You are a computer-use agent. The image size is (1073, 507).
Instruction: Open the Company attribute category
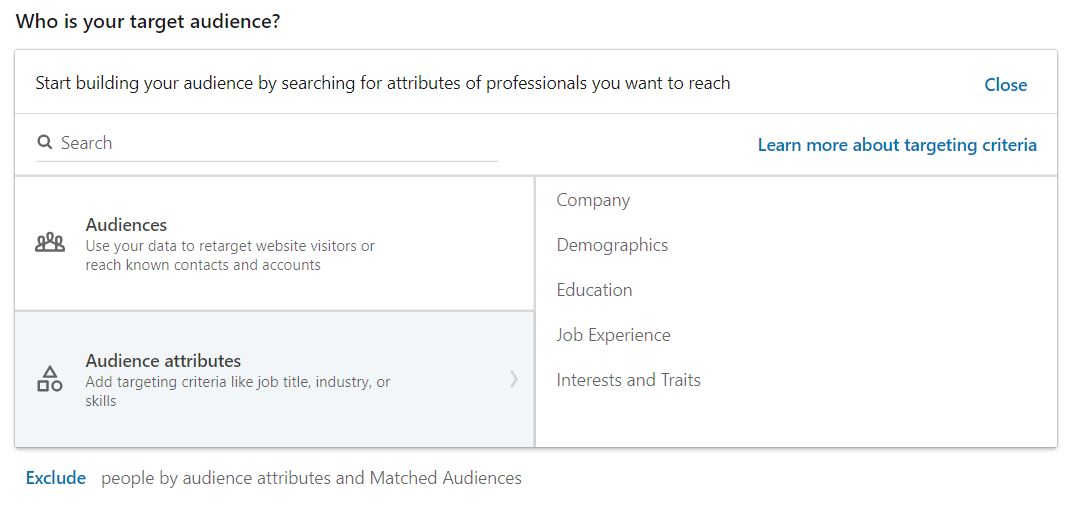pyautogui.click(x=593, y=200)
